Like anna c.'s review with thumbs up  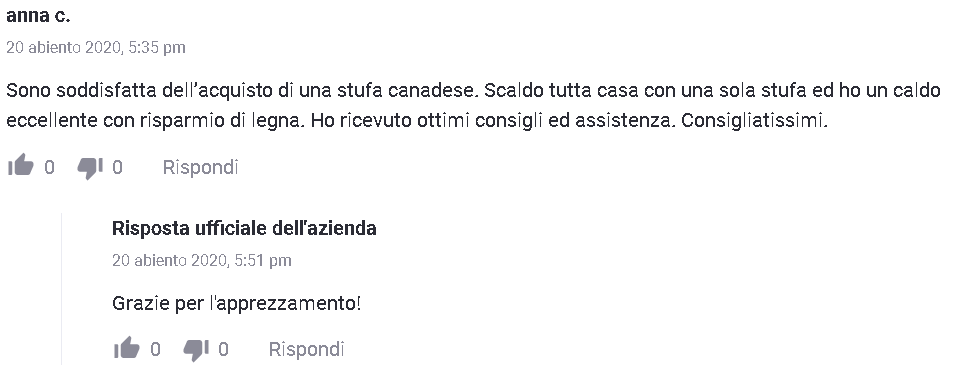pyautogui.click(x=21, y=166)
